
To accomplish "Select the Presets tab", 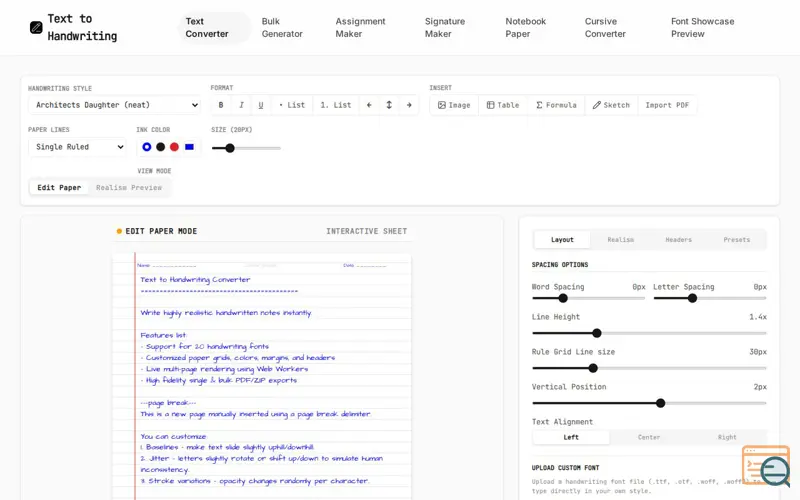I will tap(737, 240).
